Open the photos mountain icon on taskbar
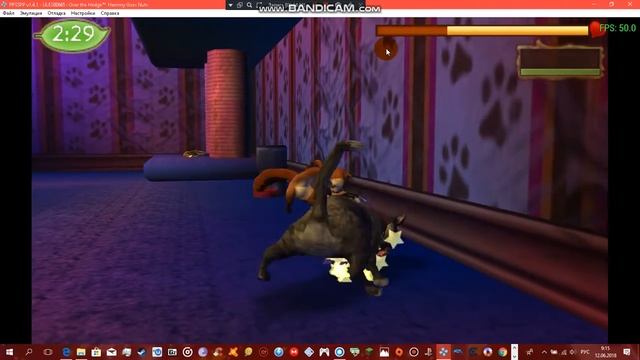 [384, 352]
